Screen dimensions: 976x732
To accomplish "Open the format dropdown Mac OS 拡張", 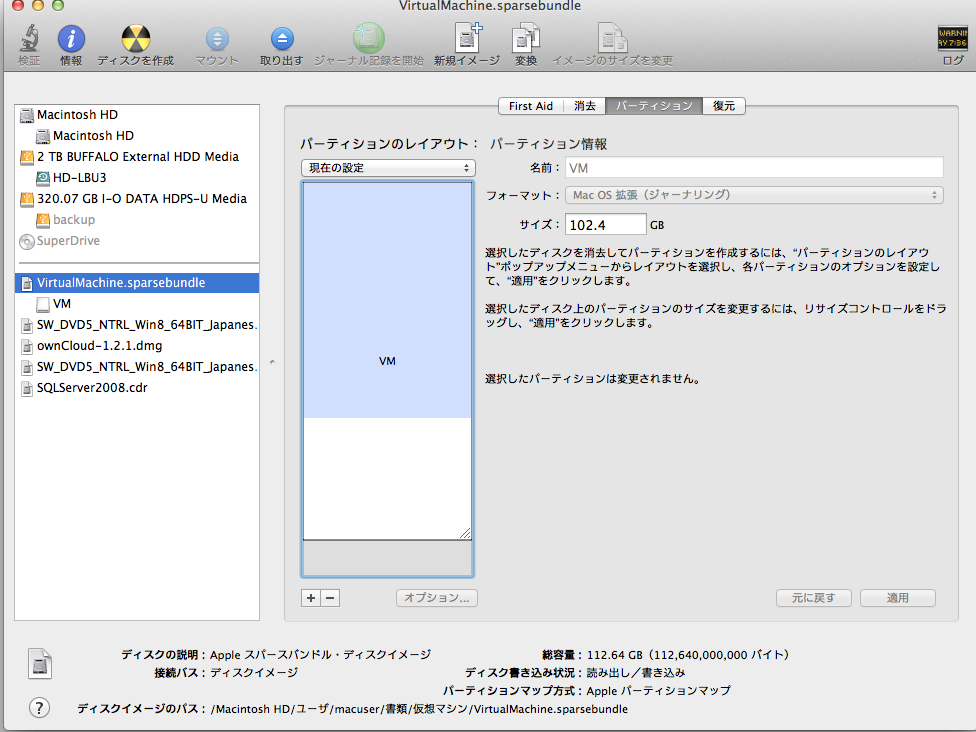I will tap(754, 195).
